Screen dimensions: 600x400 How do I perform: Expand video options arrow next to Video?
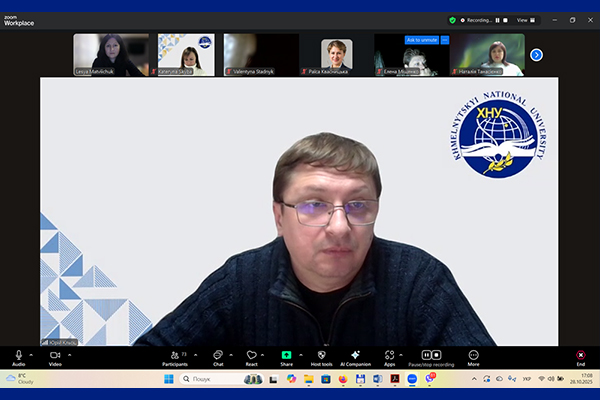pos(69,354)
